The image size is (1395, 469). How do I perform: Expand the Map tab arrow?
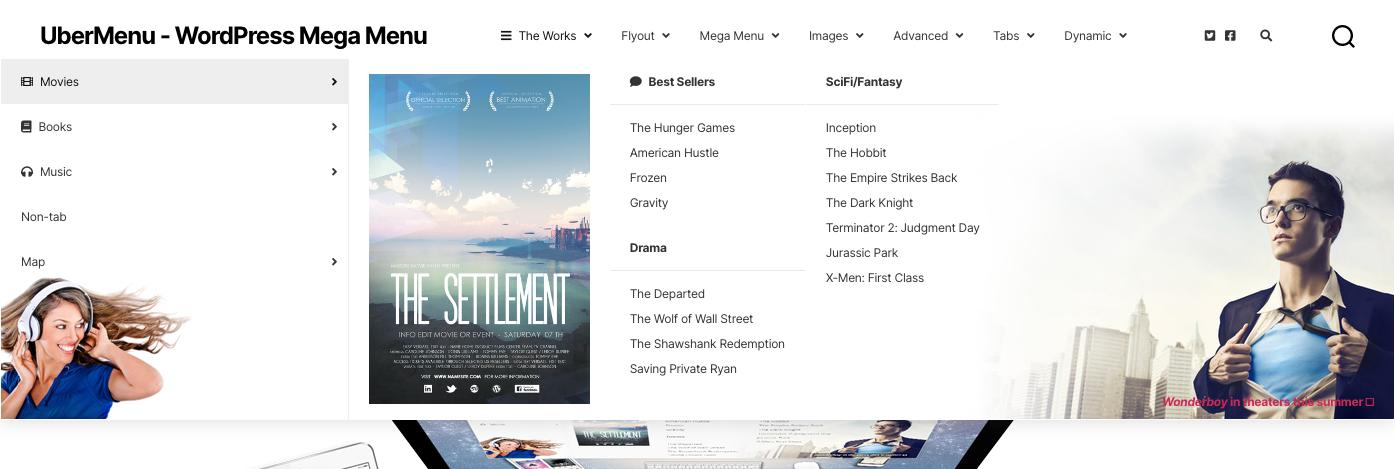(x=334, y=262)
